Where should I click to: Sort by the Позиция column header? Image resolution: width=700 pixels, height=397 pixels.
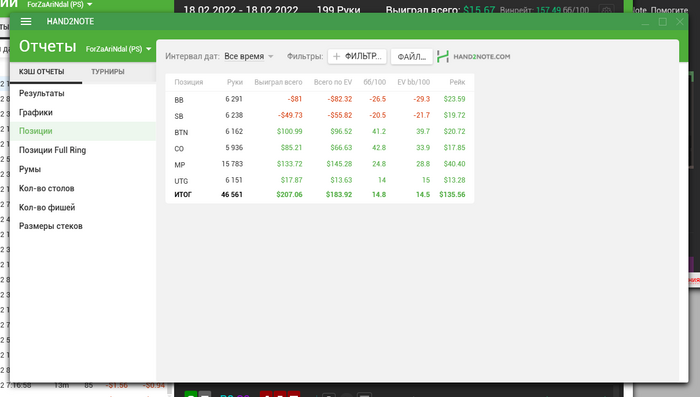[188, 82]
